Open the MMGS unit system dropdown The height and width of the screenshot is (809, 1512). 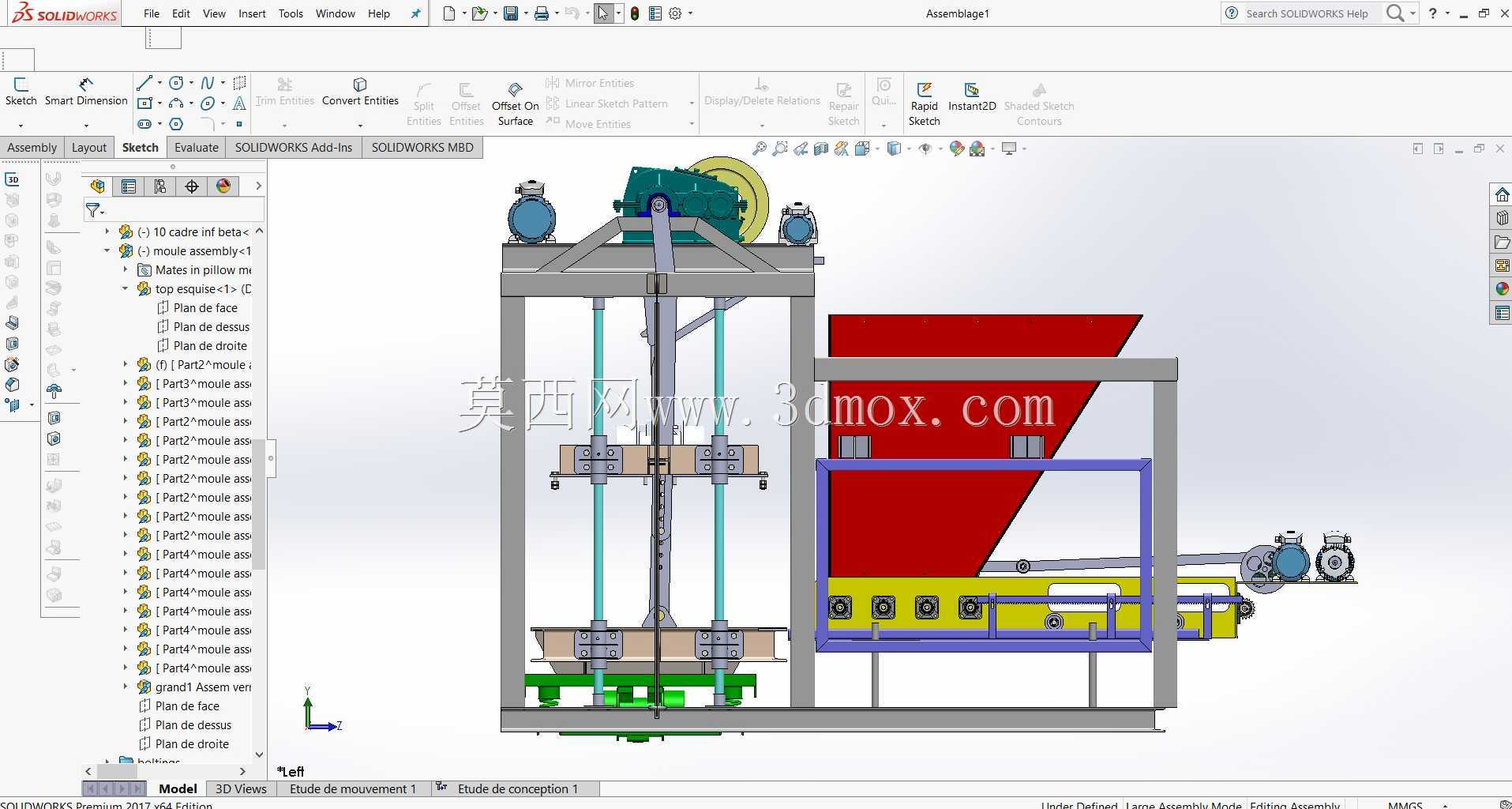(x=1445, y=805)
